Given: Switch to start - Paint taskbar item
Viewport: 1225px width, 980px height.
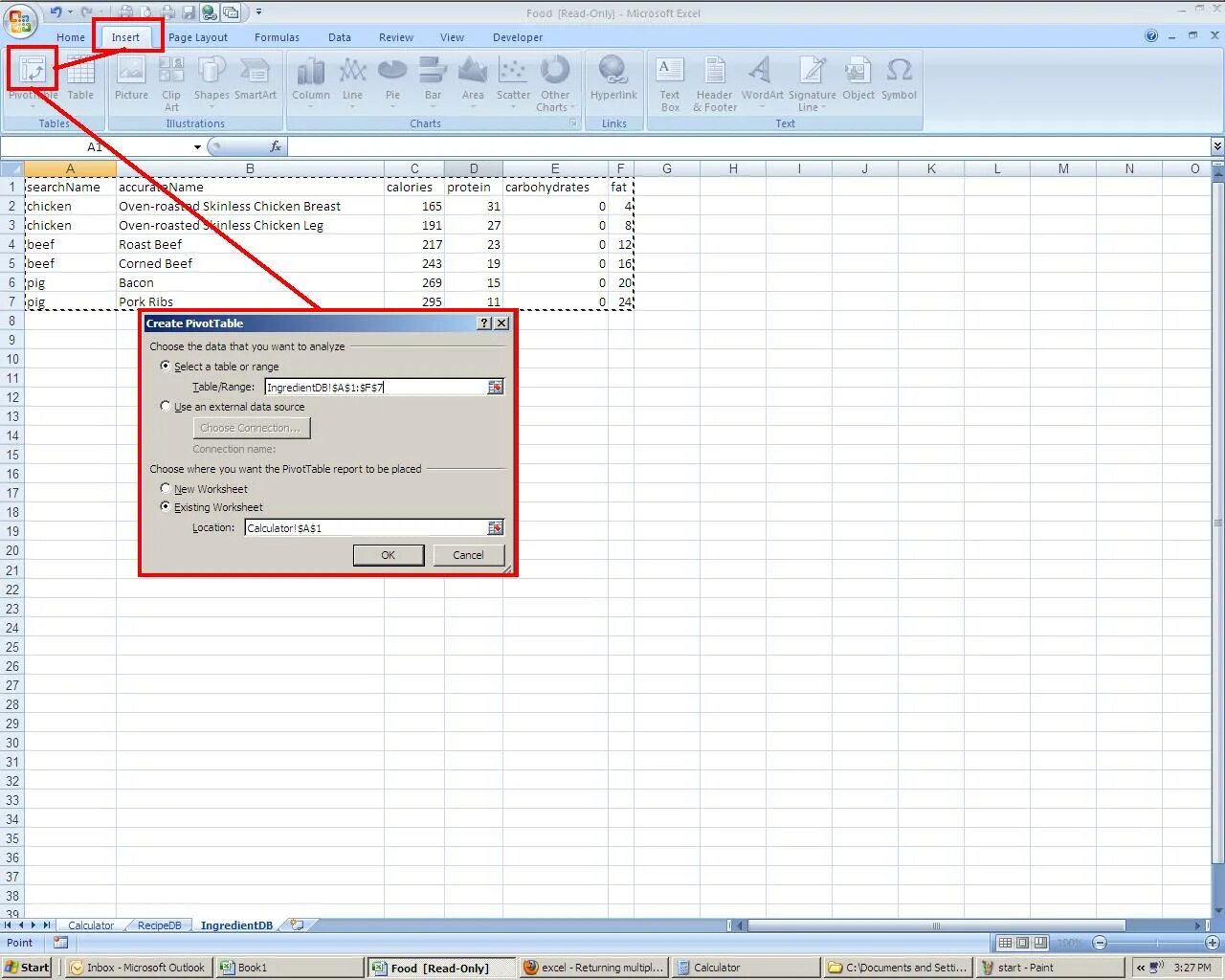Looking at the screenshot, I should pyautogui.click(x=1049, y=968).
